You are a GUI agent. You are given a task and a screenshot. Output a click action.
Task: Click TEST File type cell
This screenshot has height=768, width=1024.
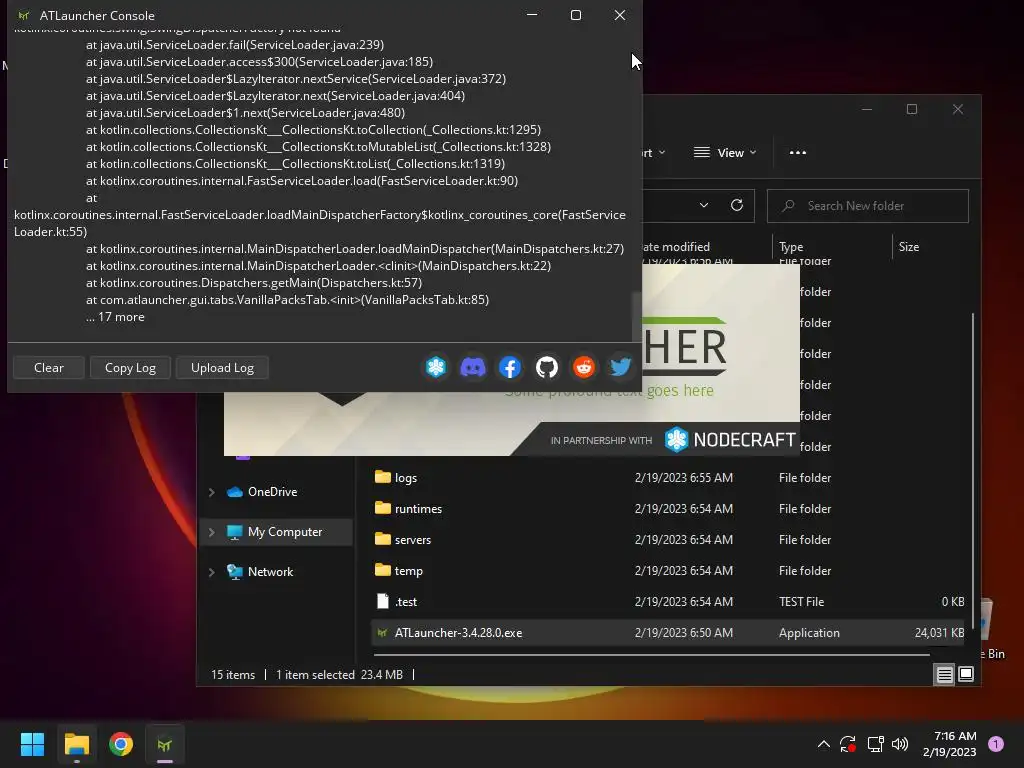click(801, 601)
